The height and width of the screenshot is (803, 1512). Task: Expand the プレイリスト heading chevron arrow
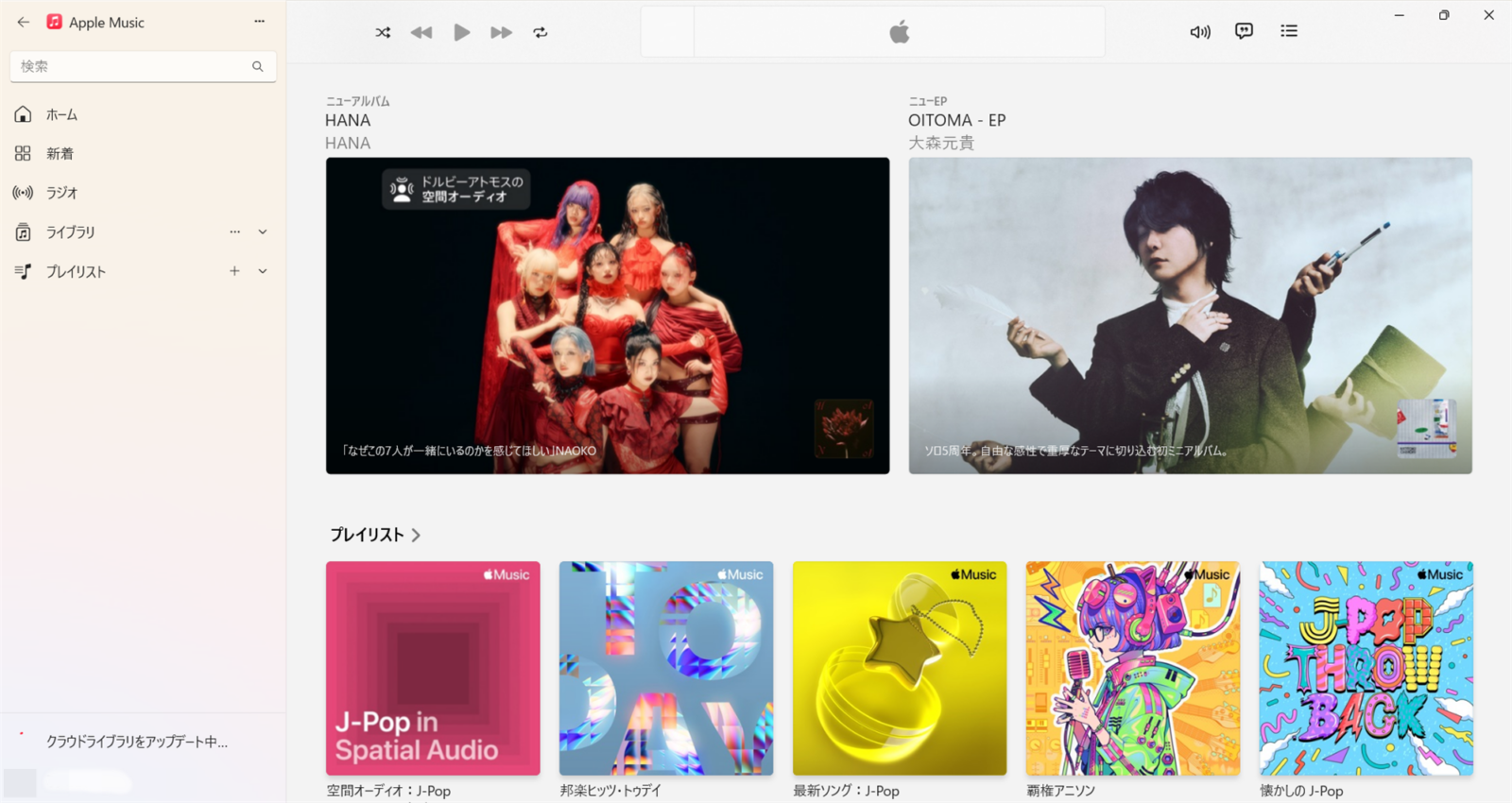(416, 535)
